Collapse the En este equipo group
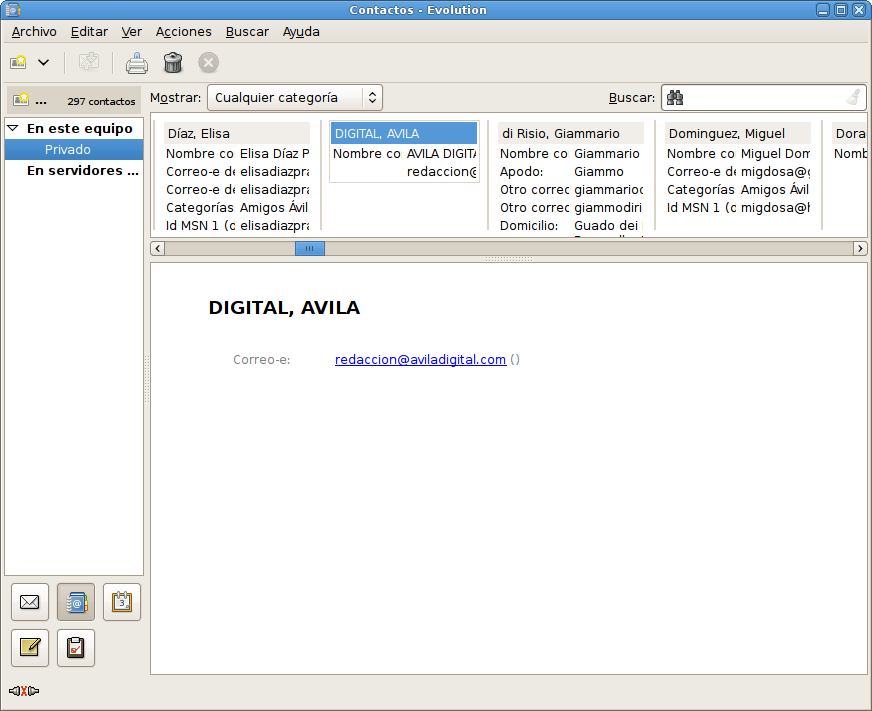Image resolution: width=872 pixels, height=711 pixels. tap(13, 129)
